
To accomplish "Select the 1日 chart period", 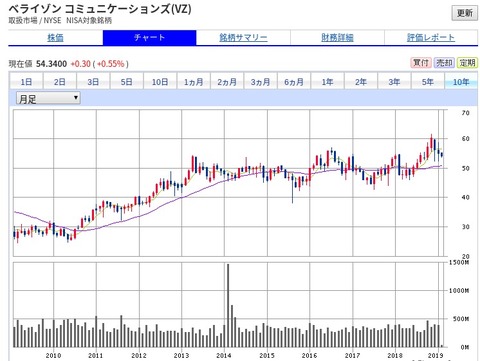I will (x=26, y=82).
